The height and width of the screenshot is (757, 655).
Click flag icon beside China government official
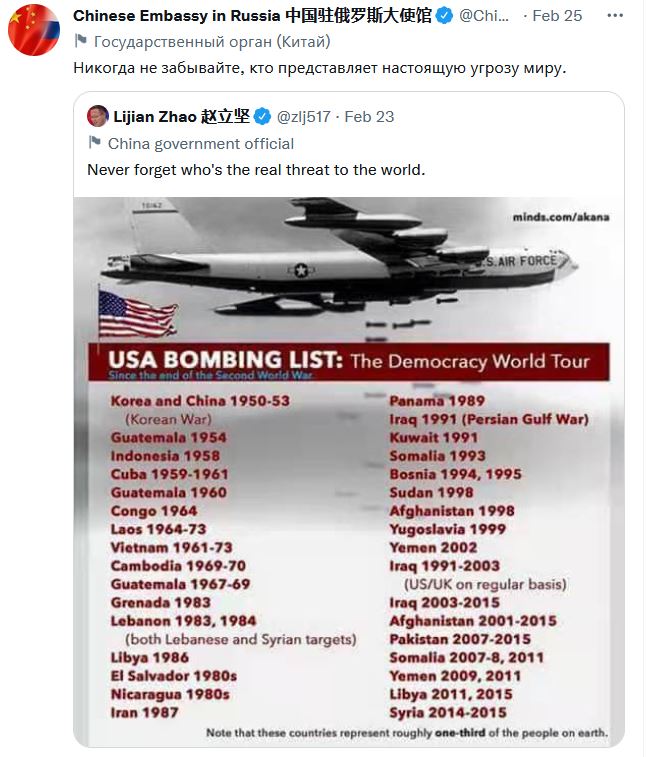pyautogui.click(x=95, y=143)
